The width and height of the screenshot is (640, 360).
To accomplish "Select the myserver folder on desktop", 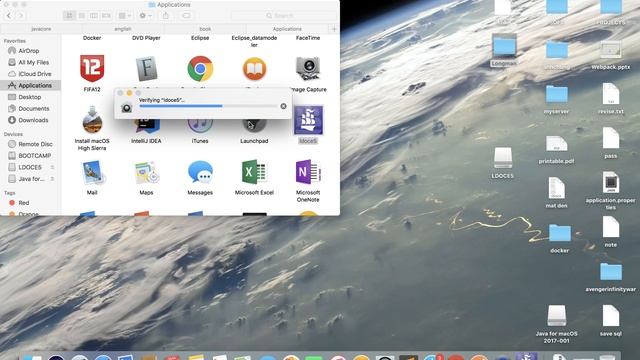I will pos(556,95).
